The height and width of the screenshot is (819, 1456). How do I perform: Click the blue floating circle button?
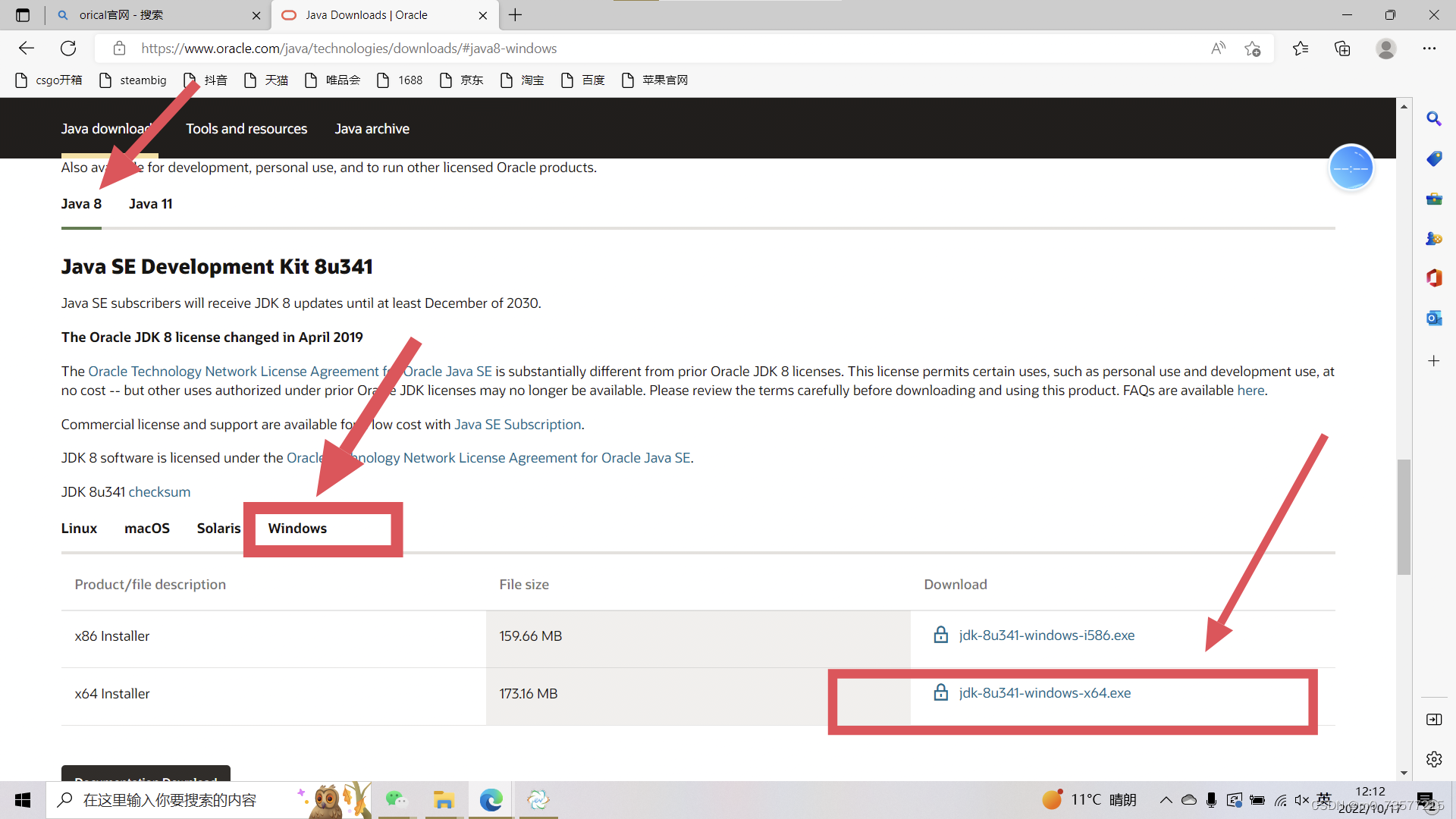coord(1351,168)
